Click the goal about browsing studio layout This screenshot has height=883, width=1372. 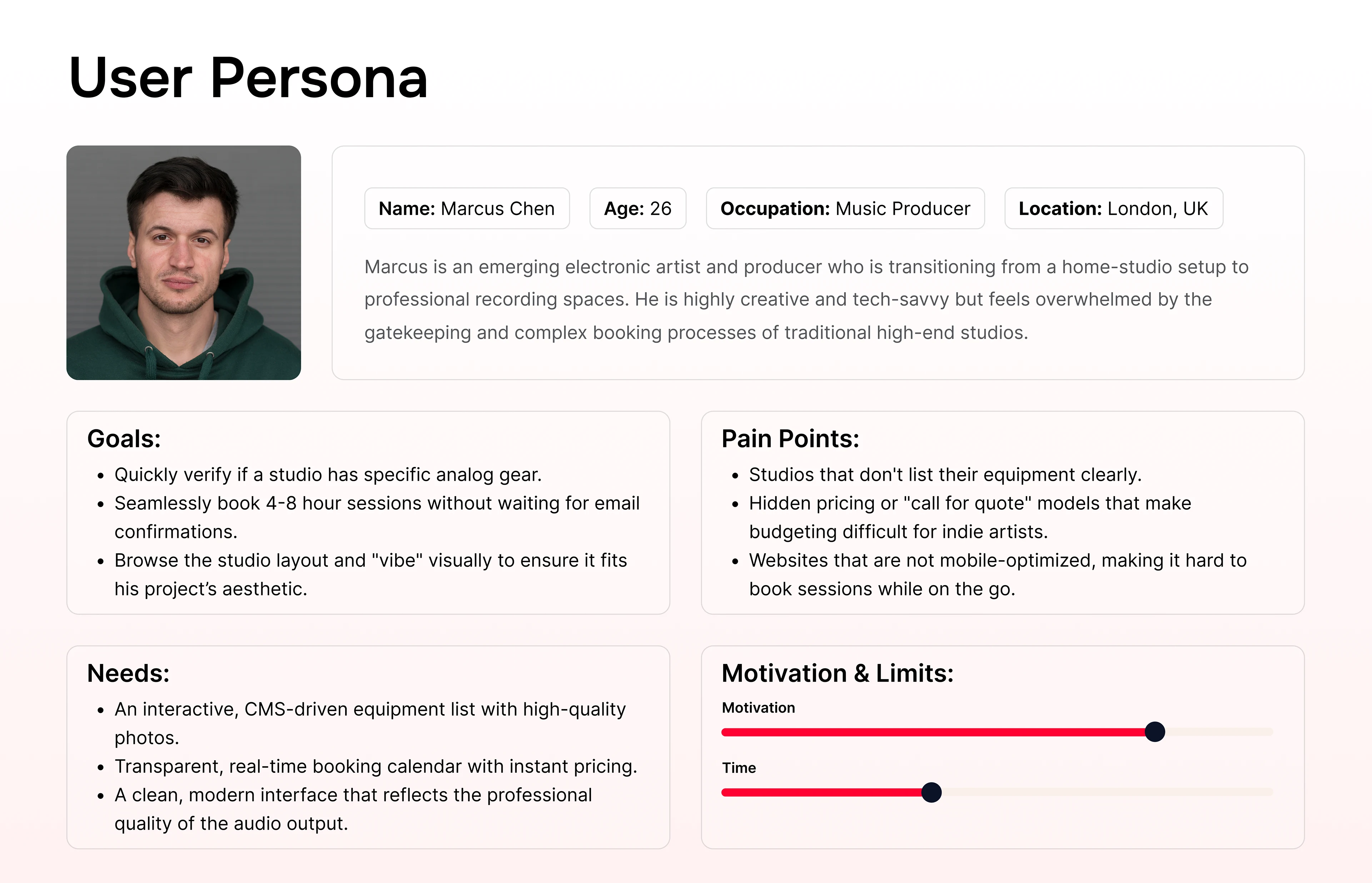pos(371,574)
